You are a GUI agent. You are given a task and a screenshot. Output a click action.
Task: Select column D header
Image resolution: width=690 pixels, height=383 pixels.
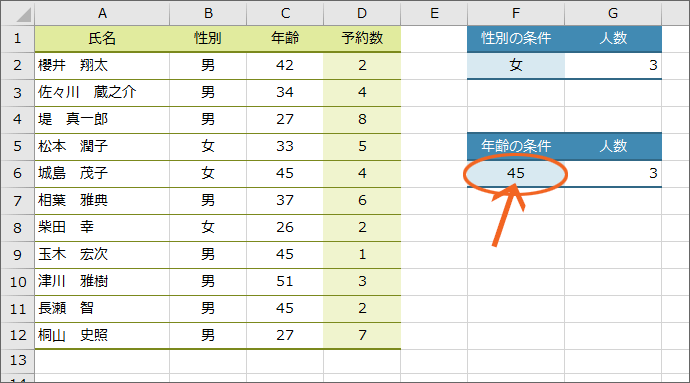[362, 13]
